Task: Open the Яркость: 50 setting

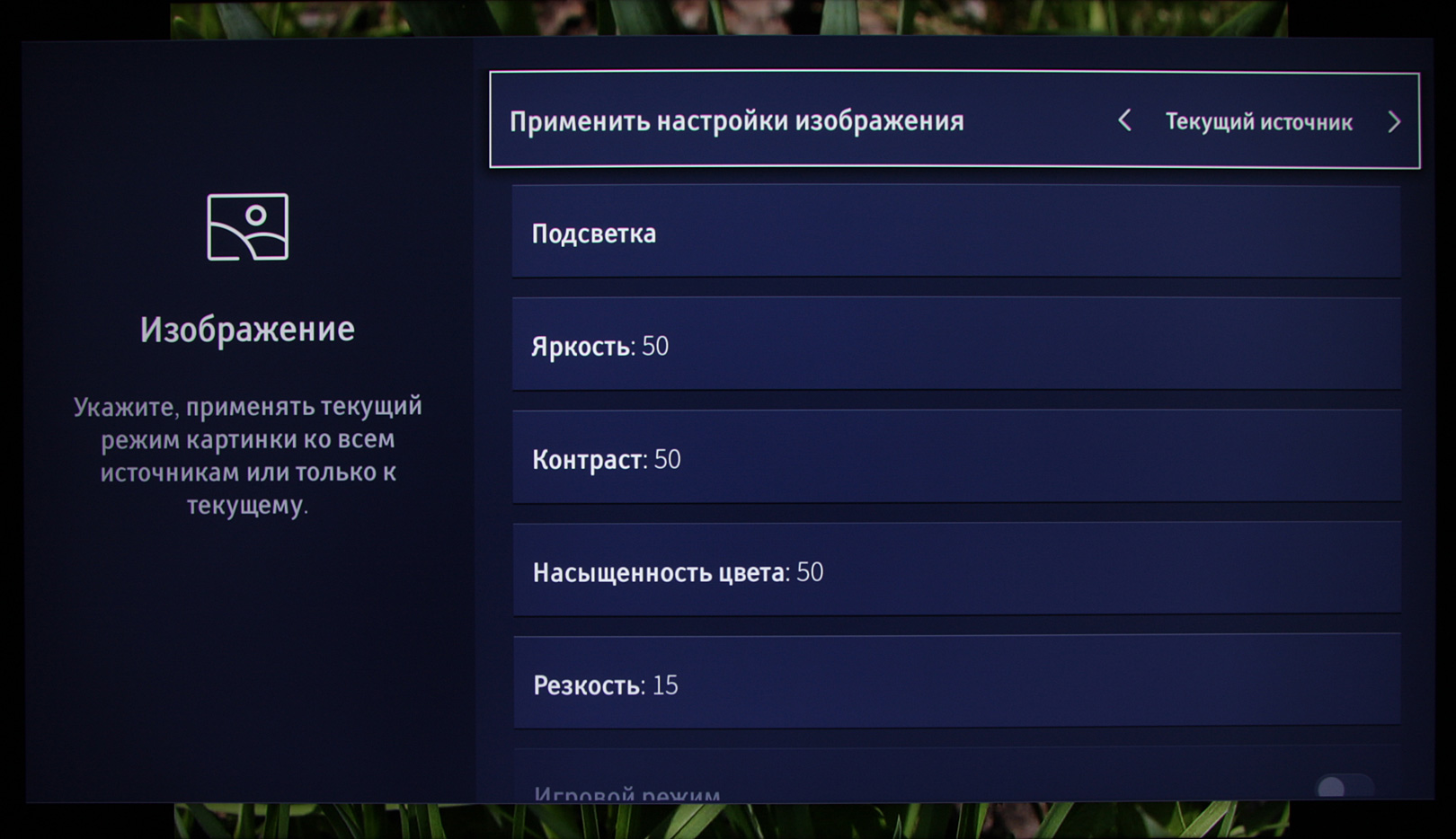Action: (x=956, y=345)
